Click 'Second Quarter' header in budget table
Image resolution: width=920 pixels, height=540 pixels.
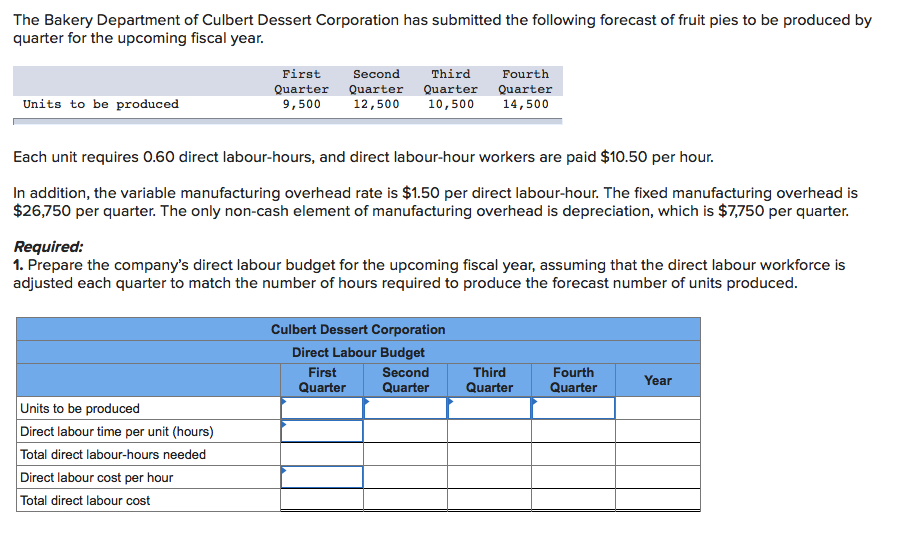[x=405, y=380]
